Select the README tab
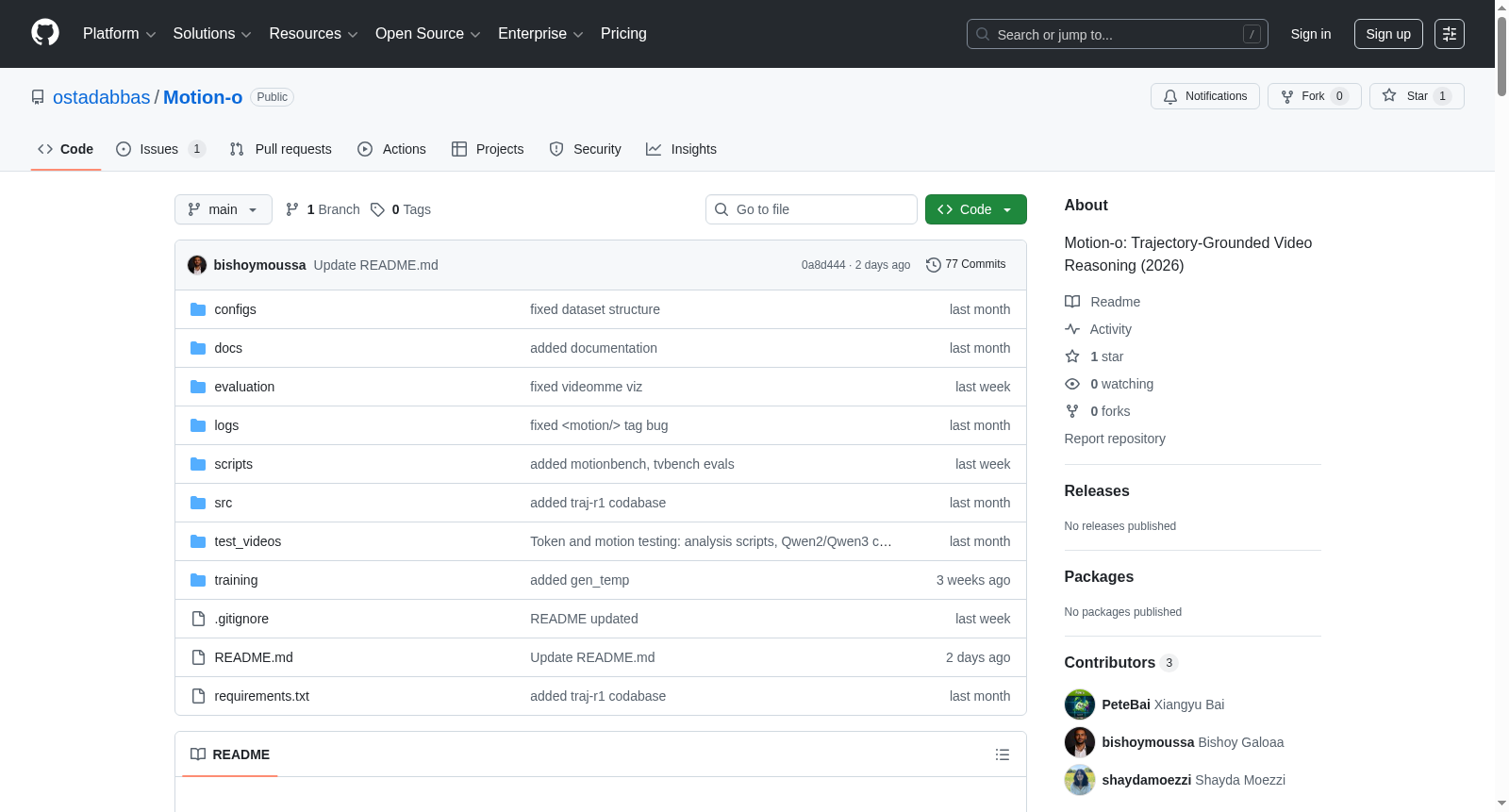The width and height of the screenshot is (1509, 812). 230,754
